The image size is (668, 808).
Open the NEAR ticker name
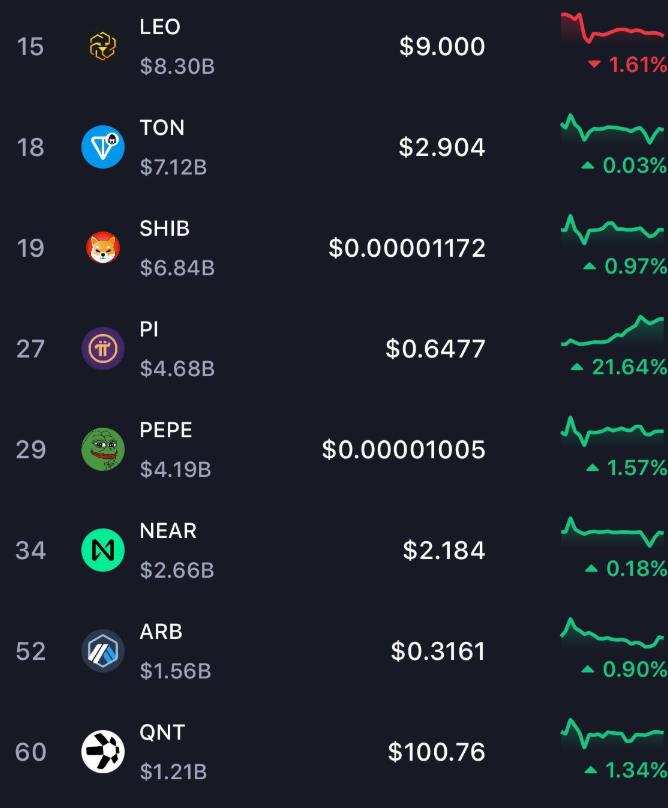[168, 531]
